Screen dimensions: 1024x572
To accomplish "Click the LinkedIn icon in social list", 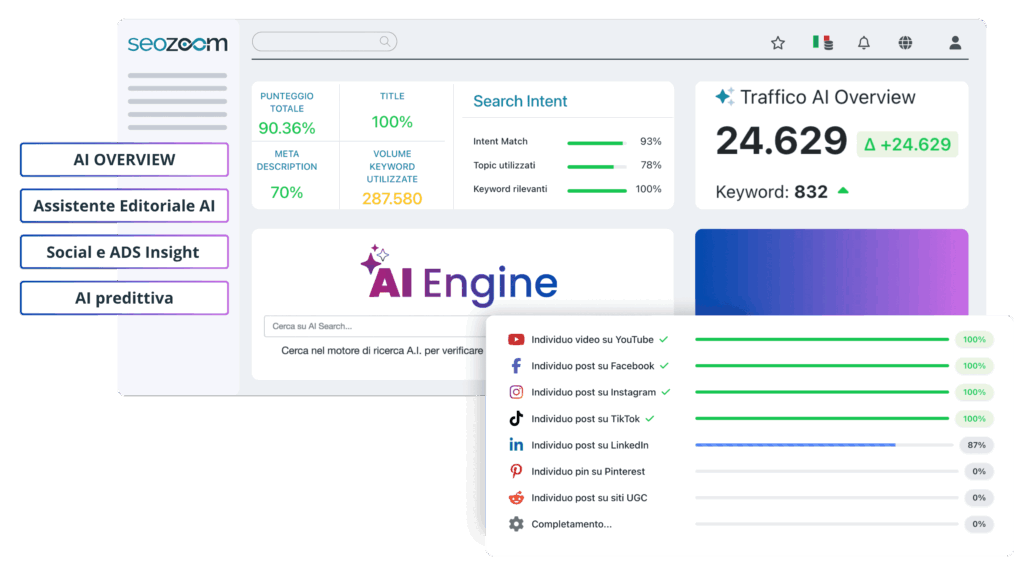I will pos(516,445).
